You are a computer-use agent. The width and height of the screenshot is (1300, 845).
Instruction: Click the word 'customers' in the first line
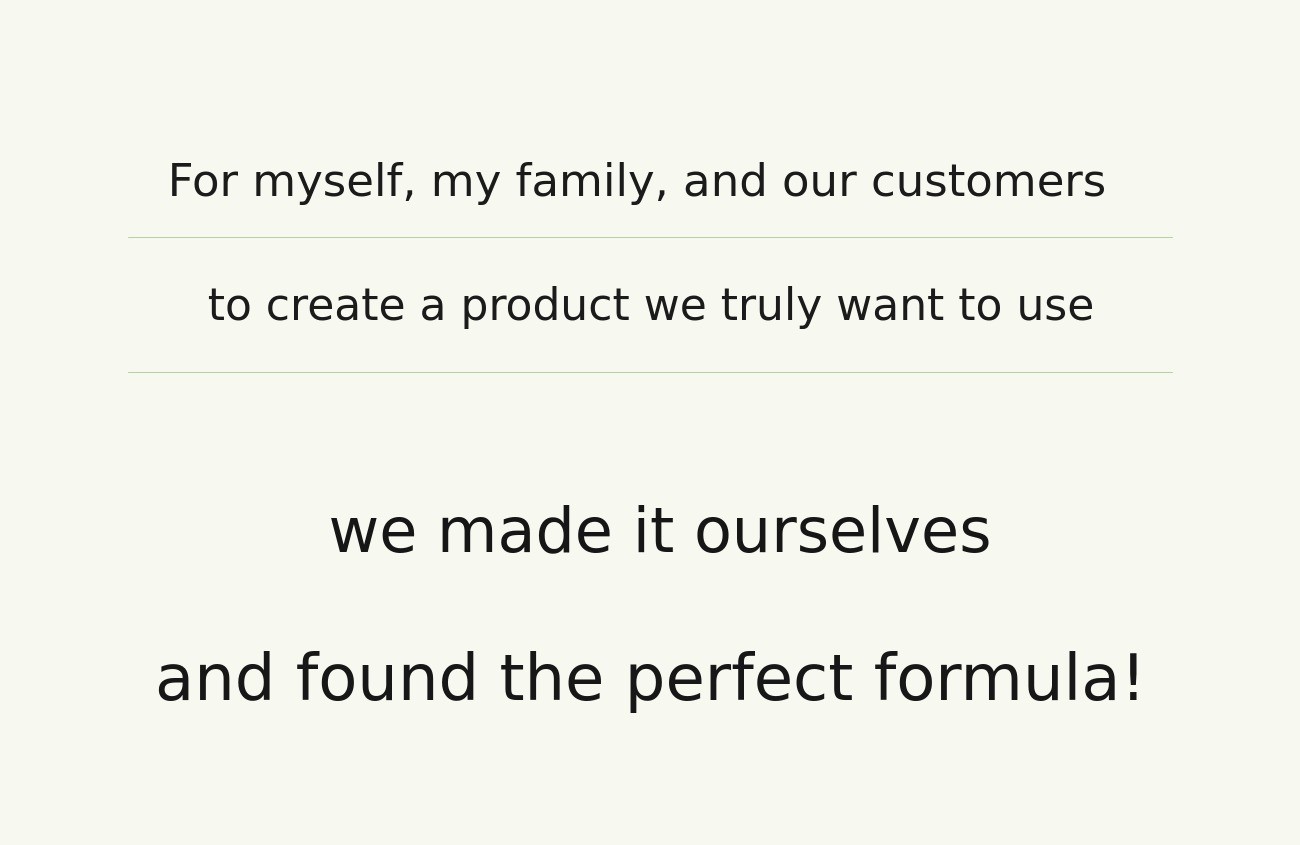988,182
